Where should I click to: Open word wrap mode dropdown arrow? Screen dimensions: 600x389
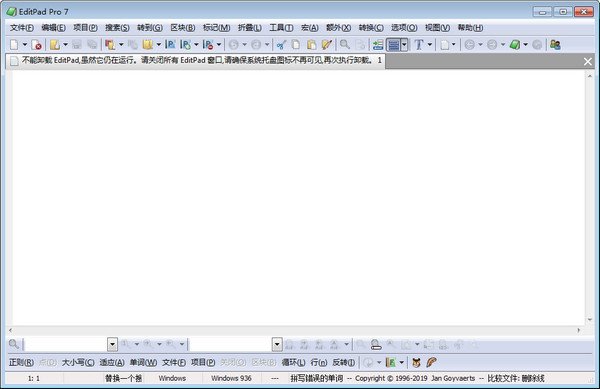404,45
